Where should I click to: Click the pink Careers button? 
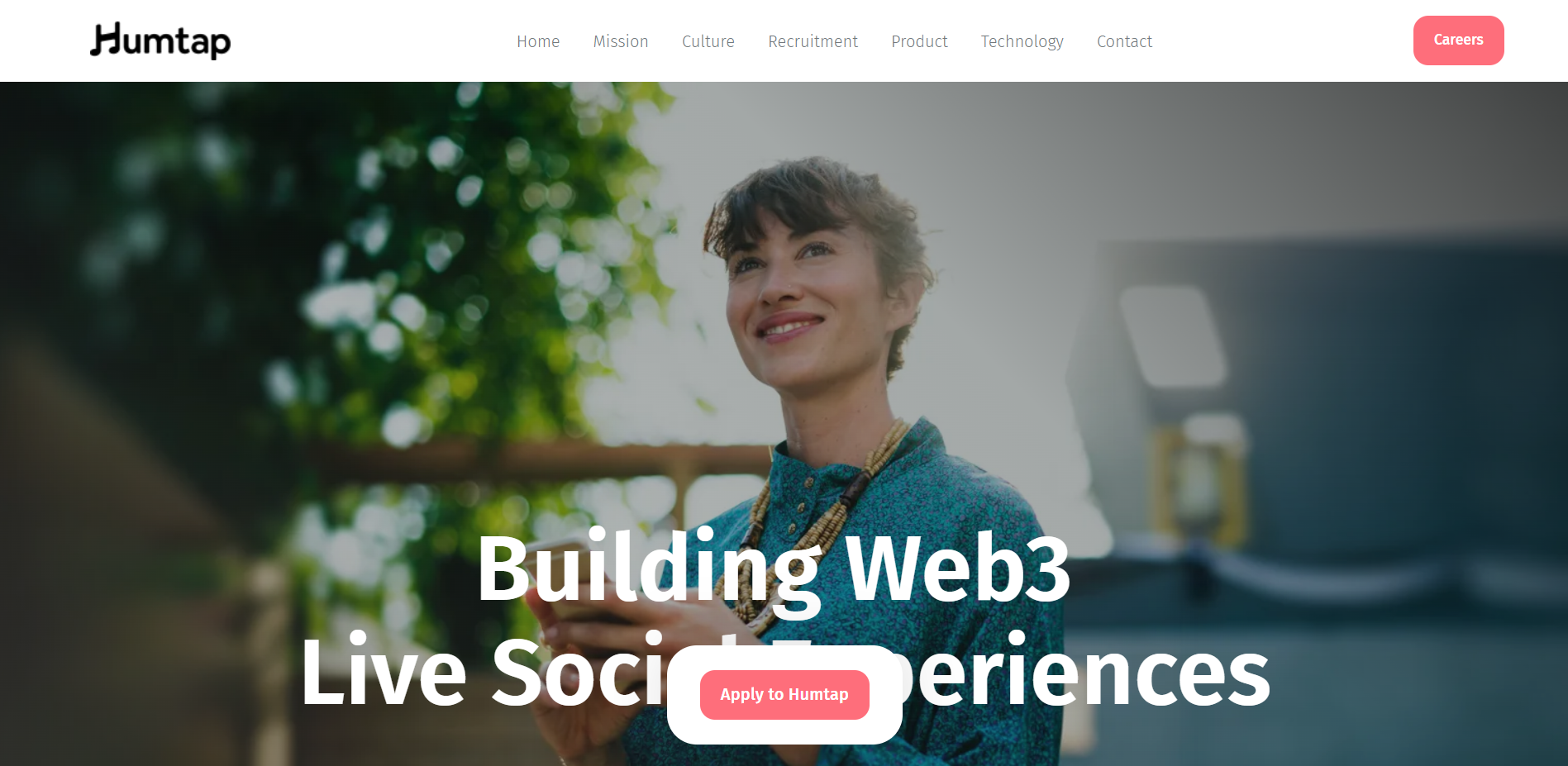tap(1458, 40)
